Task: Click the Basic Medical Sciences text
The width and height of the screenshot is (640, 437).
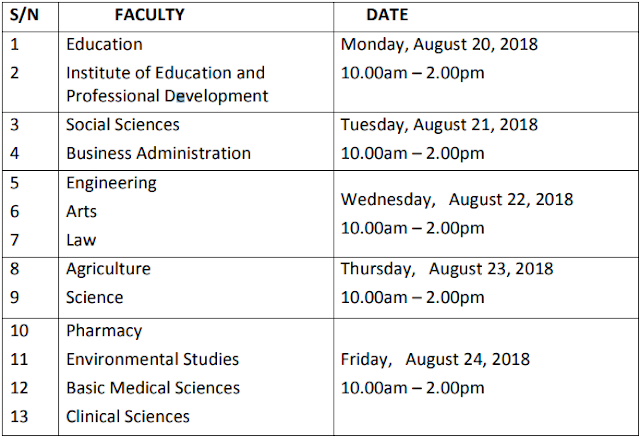Action: 153,388
